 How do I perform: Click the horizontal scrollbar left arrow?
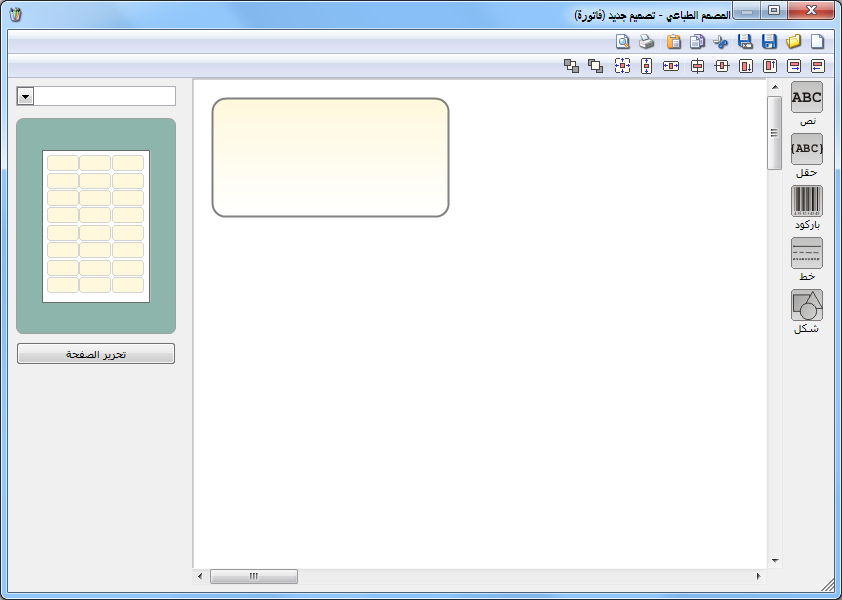click(200, 576)
